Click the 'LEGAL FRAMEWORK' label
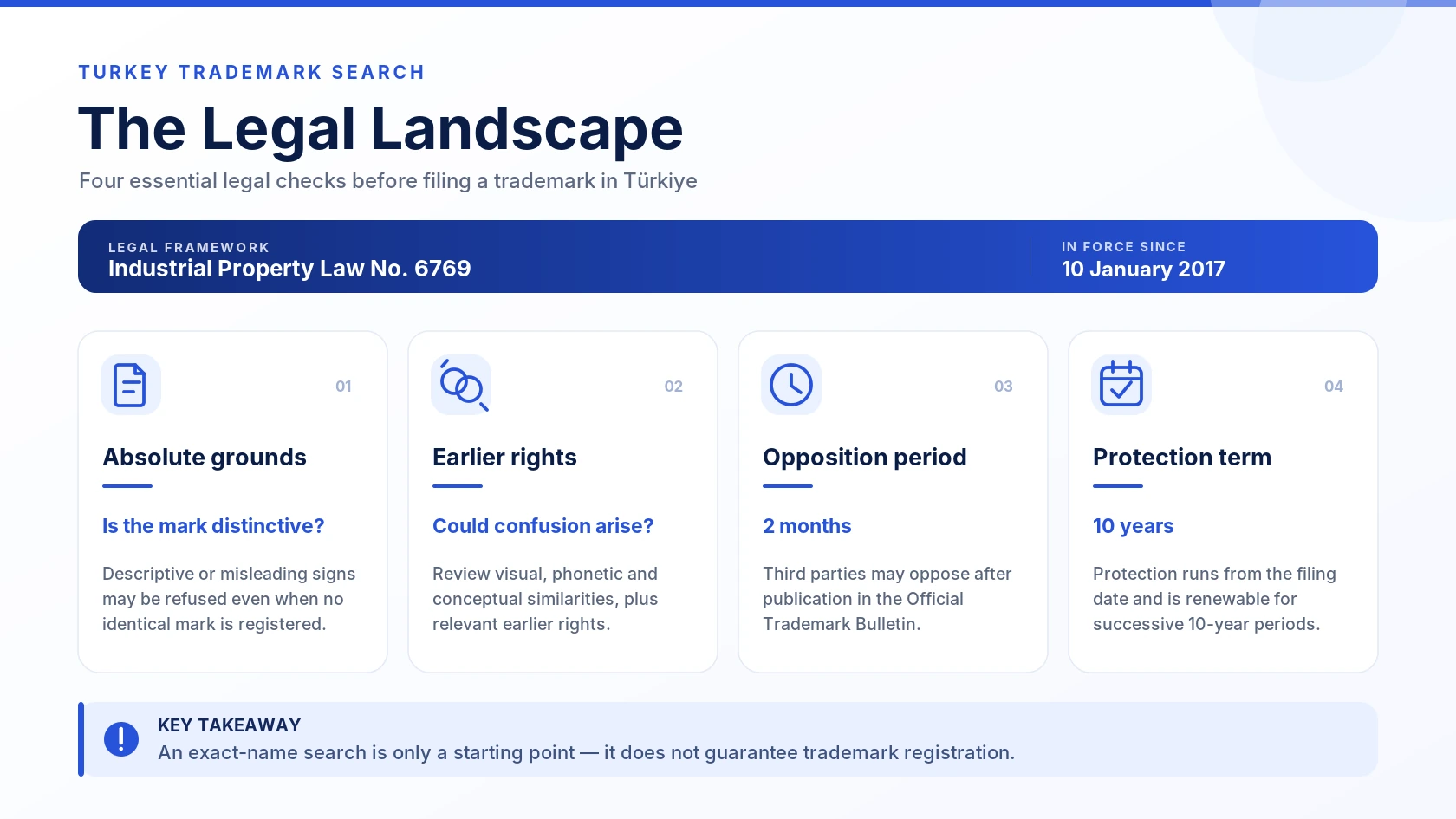 point(189,248)
